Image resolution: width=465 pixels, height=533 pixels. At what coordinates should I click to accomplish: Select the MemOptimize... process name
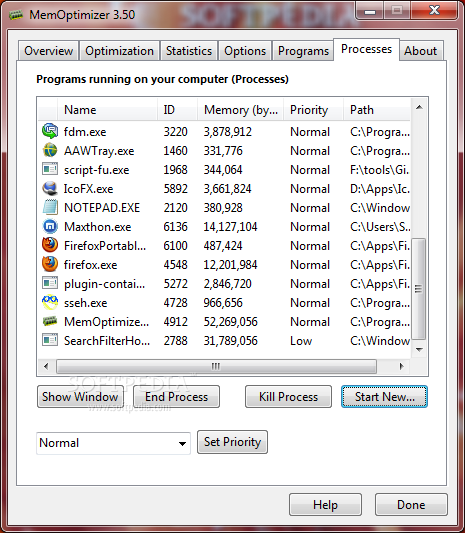[x=106, y=322]
